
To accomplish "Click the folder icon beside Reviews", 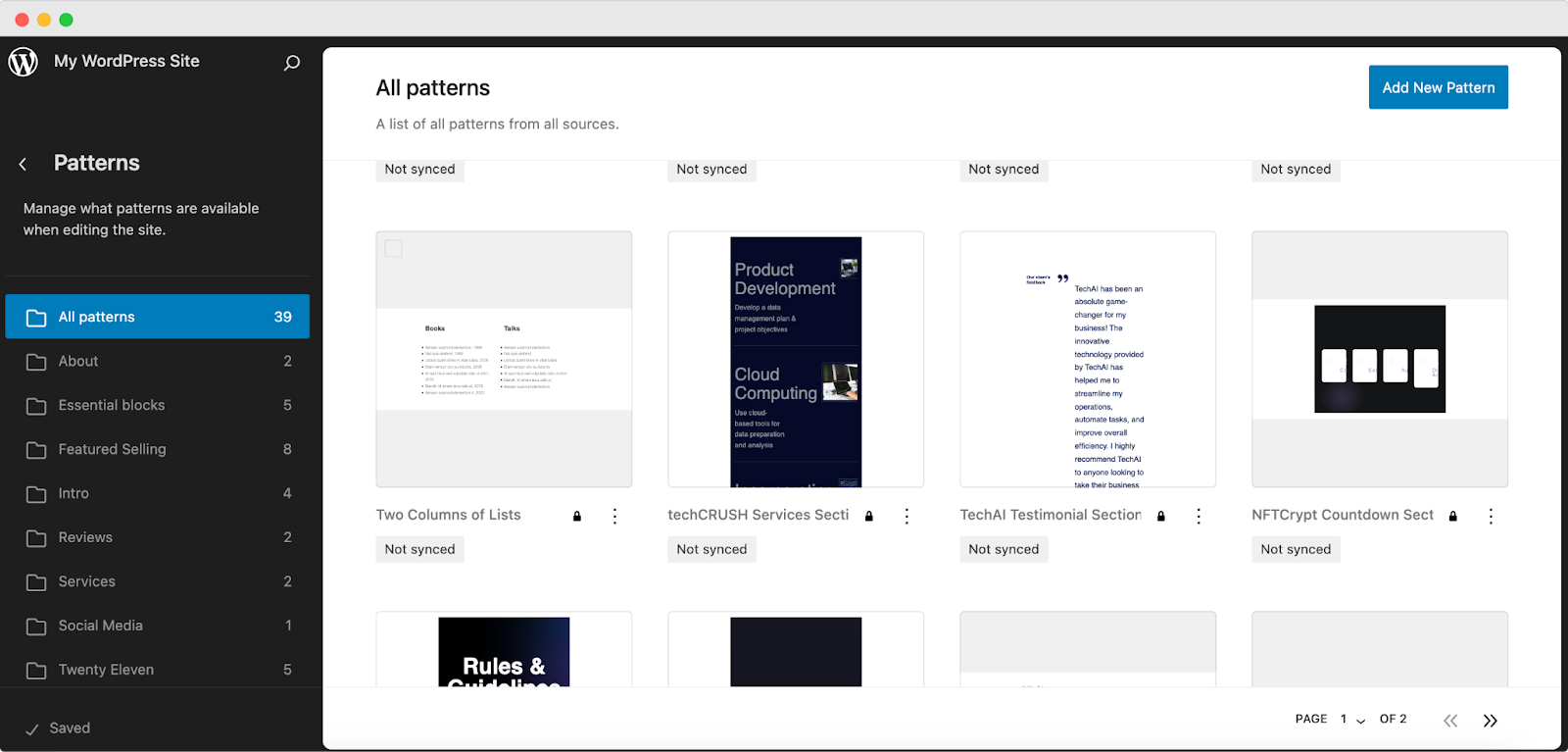I will (x=36, y=538).
